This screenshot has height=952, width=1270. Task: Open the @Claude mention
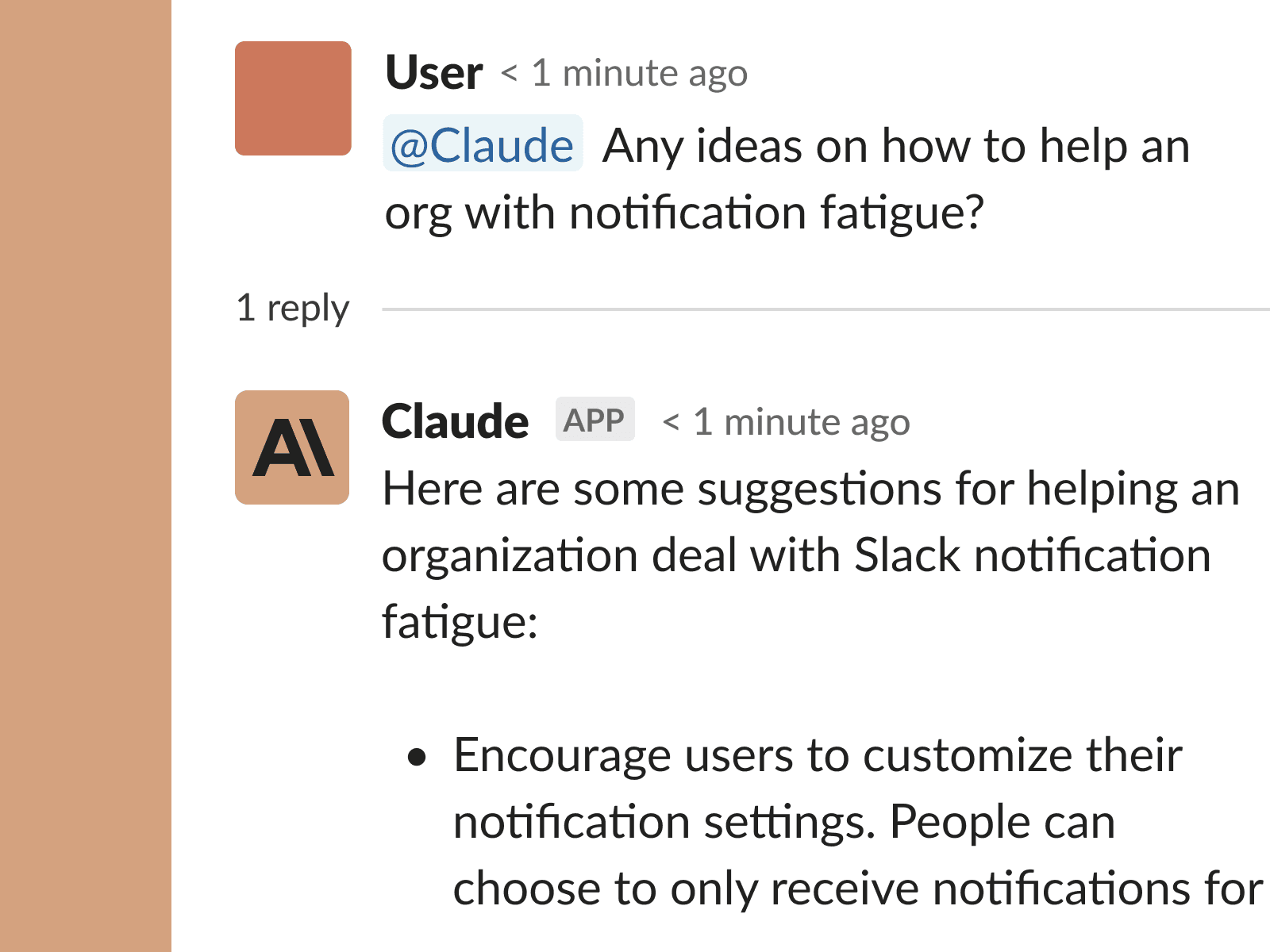[x=483, y=144]
